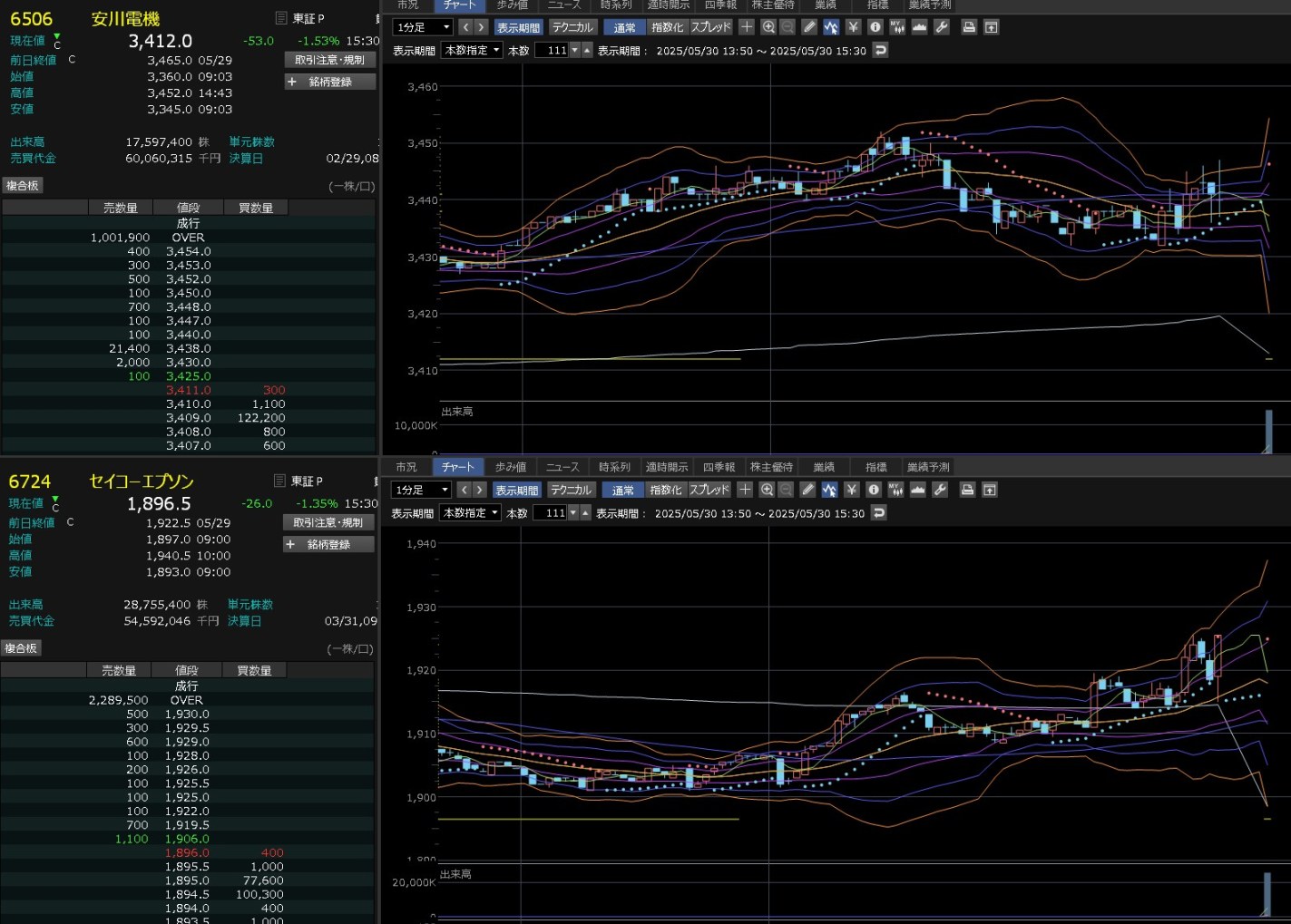Click bar count field 111 in セイコーエプソン chart
The width and height of the screenshot is (1291, 924).
[x=550, y=512]
